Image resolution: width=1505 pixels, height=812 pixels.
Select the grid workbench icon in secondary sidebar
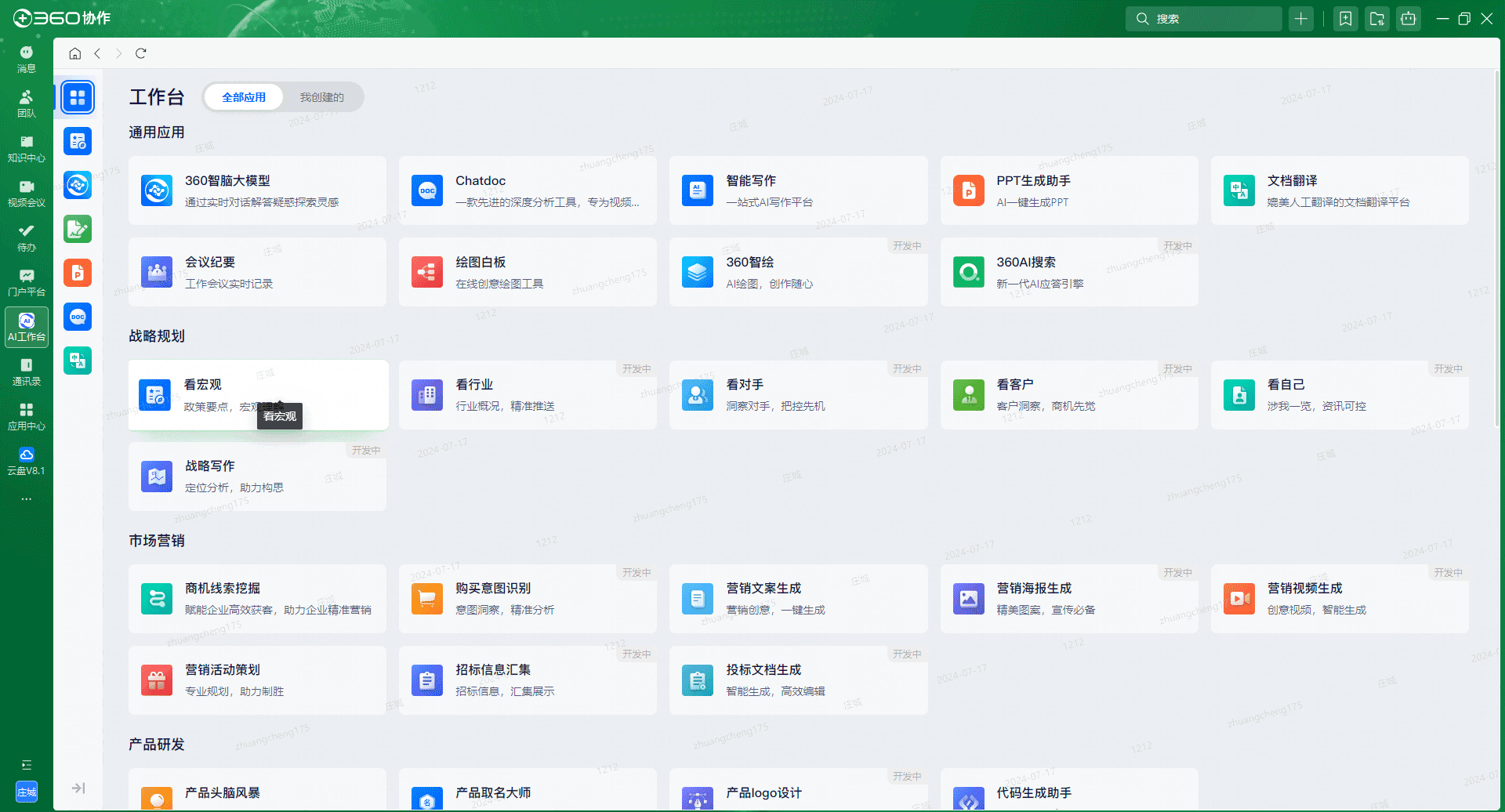[78, 98]
